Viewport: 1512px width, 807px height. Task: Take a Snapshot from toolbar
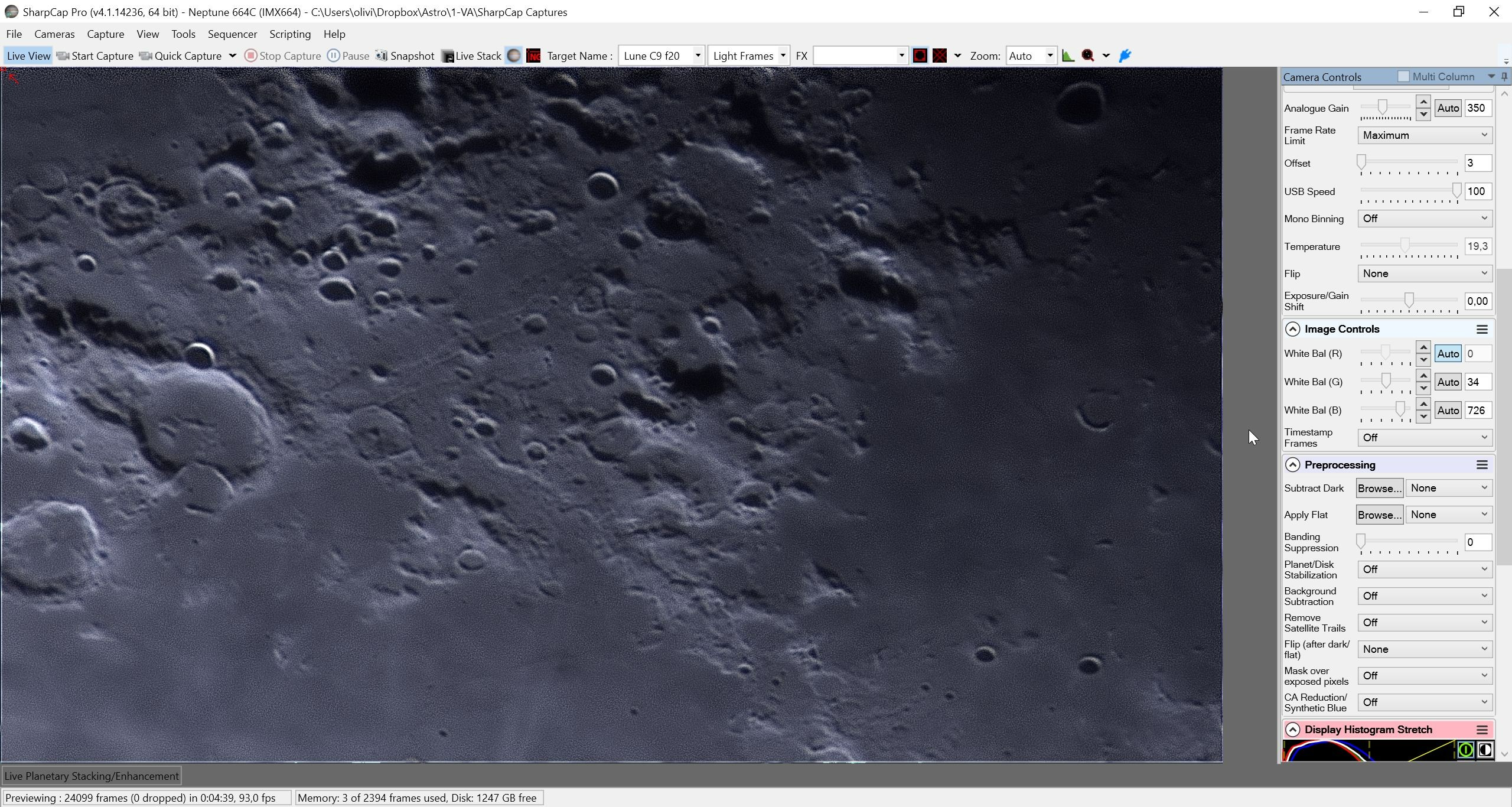(405, 56)
